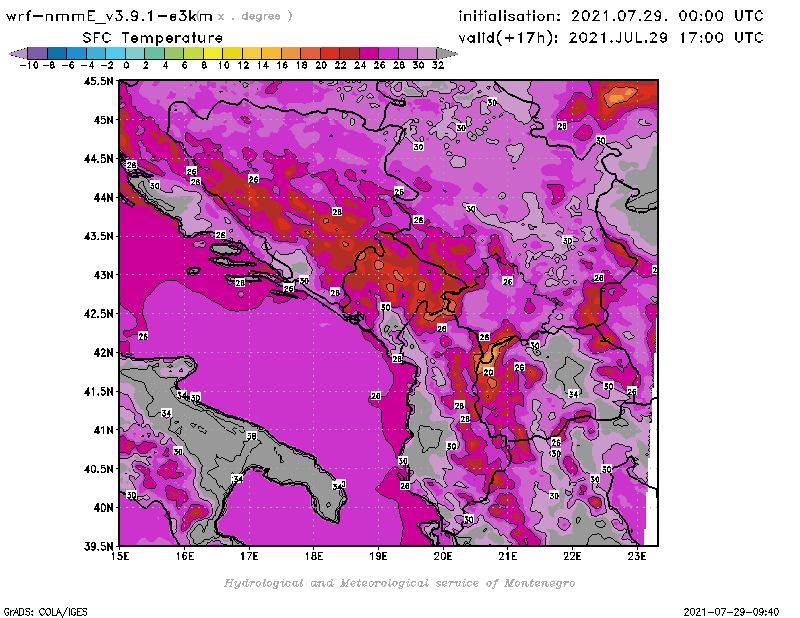Screen dimensions: 800x618
Task: Click the '44.5N' latitude label
Action: 98,159
